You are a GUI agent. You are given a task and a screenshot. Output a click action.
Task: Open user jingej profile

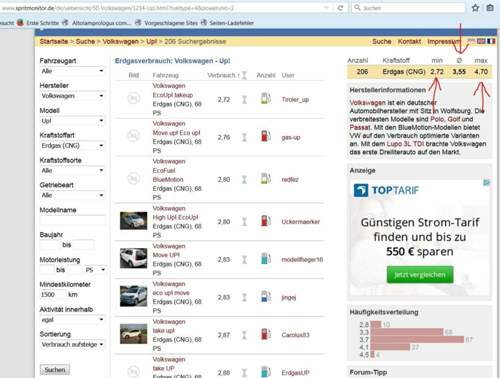pos(289,297)
